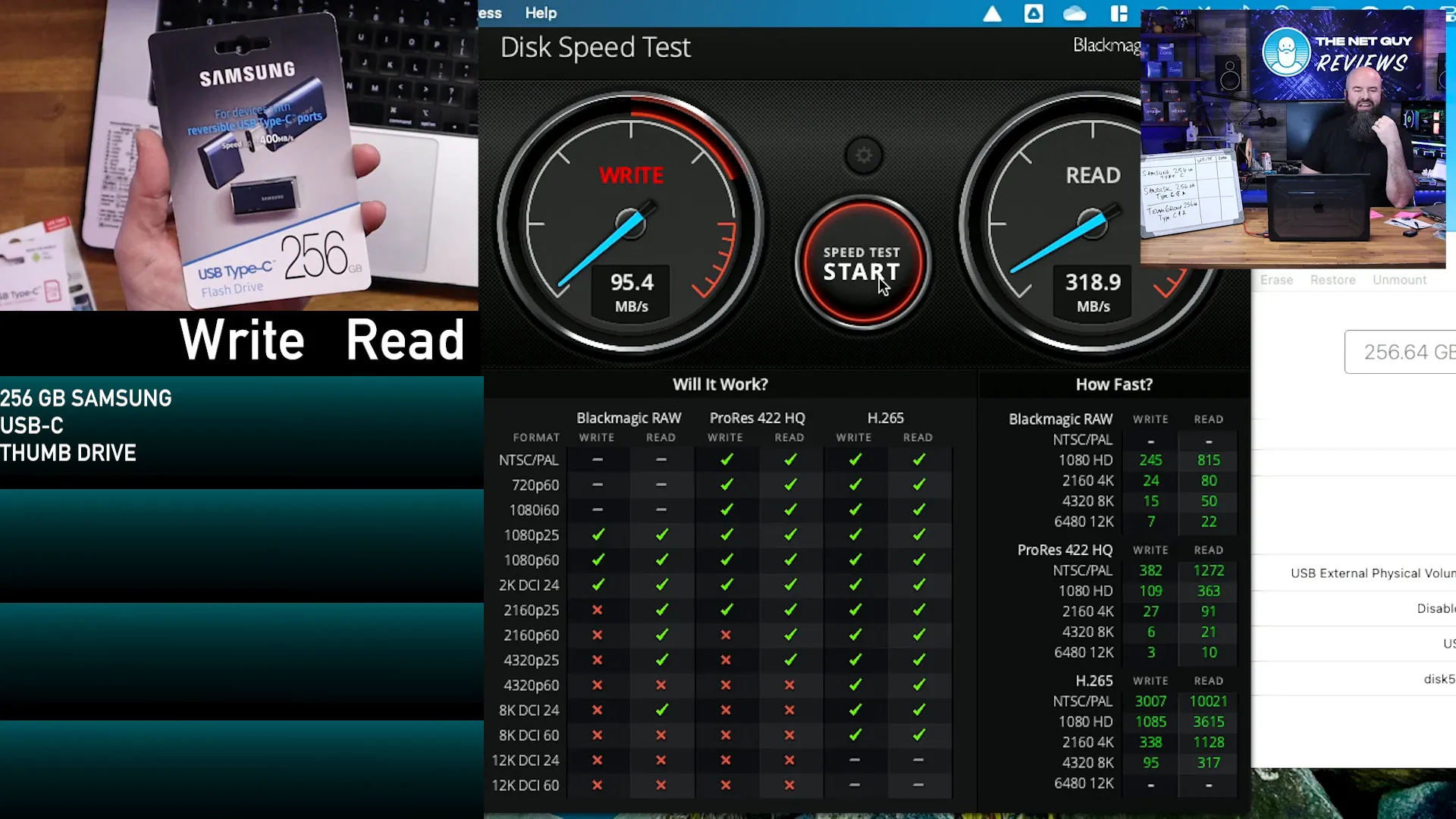The image size is (1456, 819).
Task: Click the How Fast? heading
Action: pyautogui.click(x=1114, y=384)
